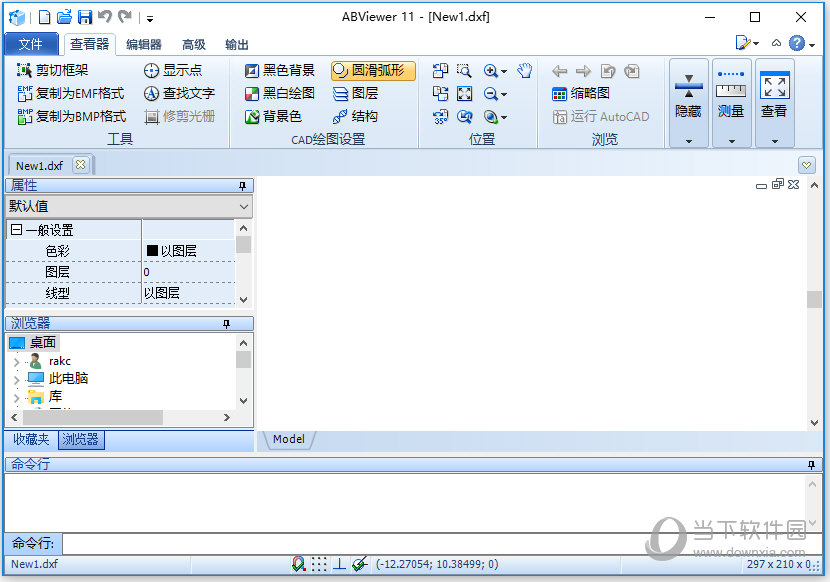The width and height of the screenshot is (830, 582).
Task: Open a file using the folder icon
Action: point(64,17)
